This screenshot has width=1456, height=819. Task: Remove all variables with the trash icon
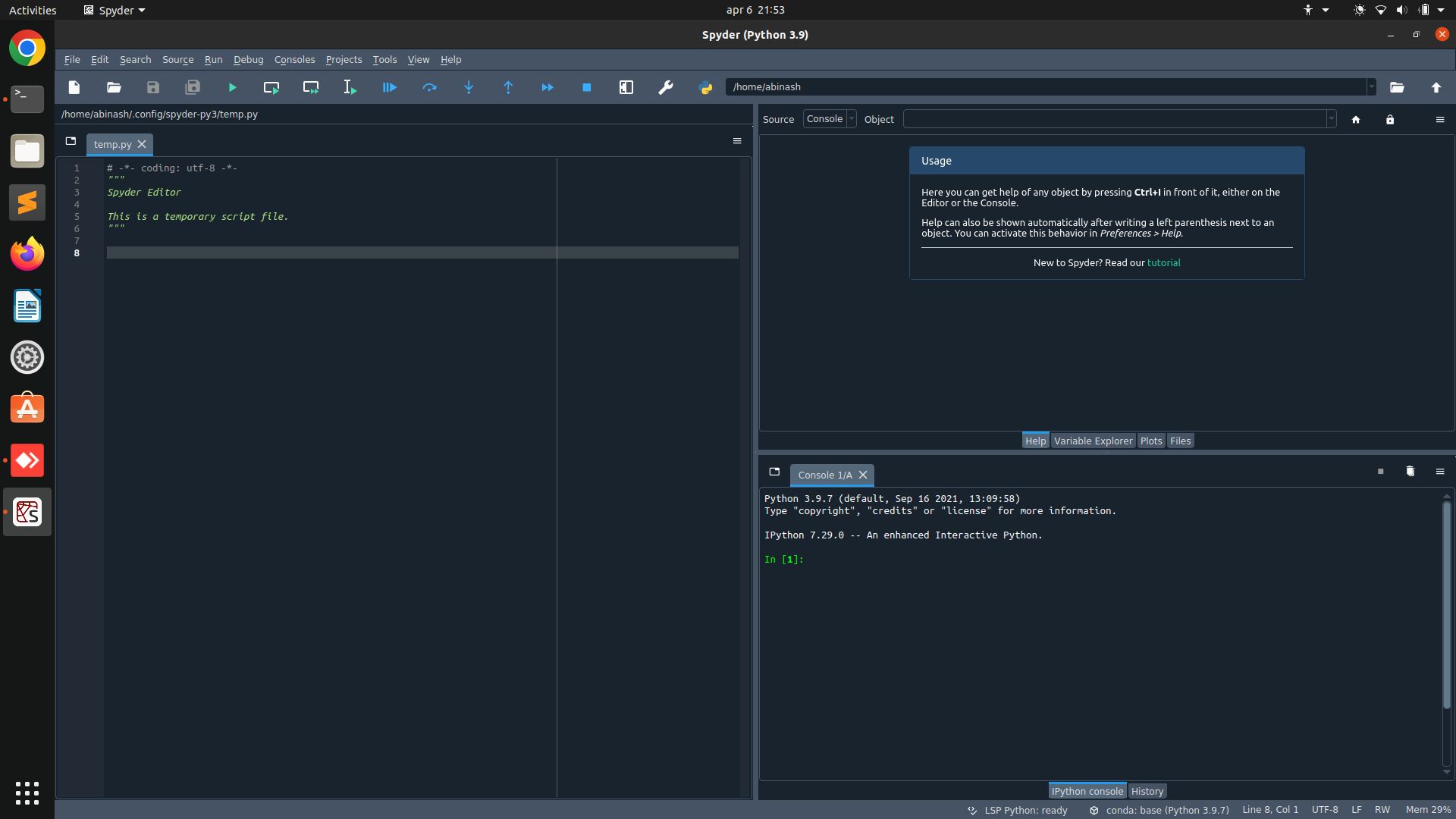1410,471
